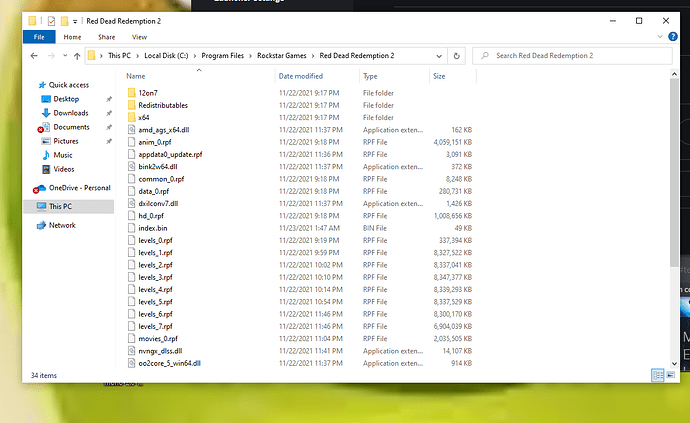Switch to Large icons view in status bar
The height and width of the screenshot is (423, 690).
[671, 375]
